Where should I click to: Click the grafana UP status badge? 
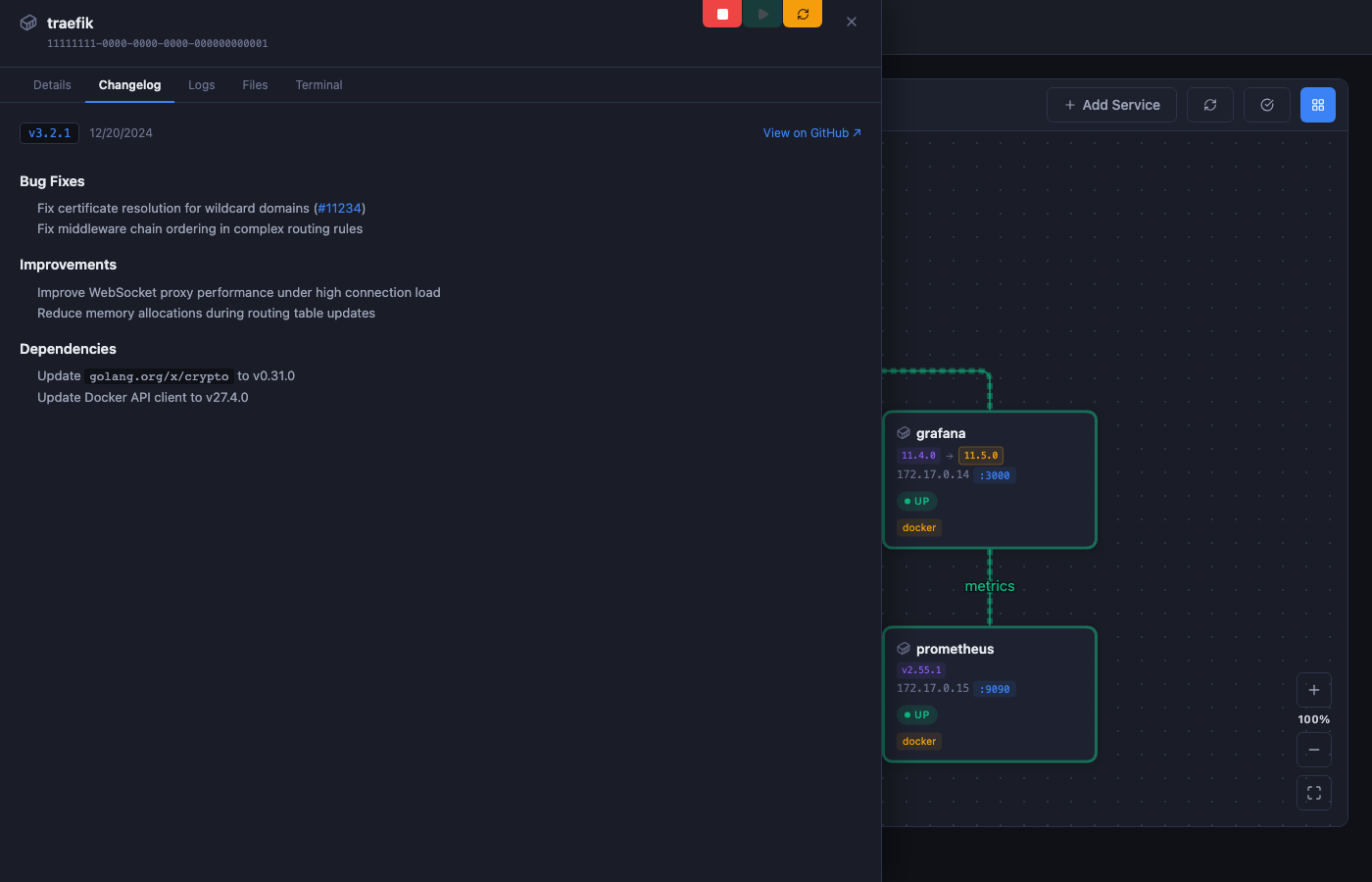(x=917, y=501)
